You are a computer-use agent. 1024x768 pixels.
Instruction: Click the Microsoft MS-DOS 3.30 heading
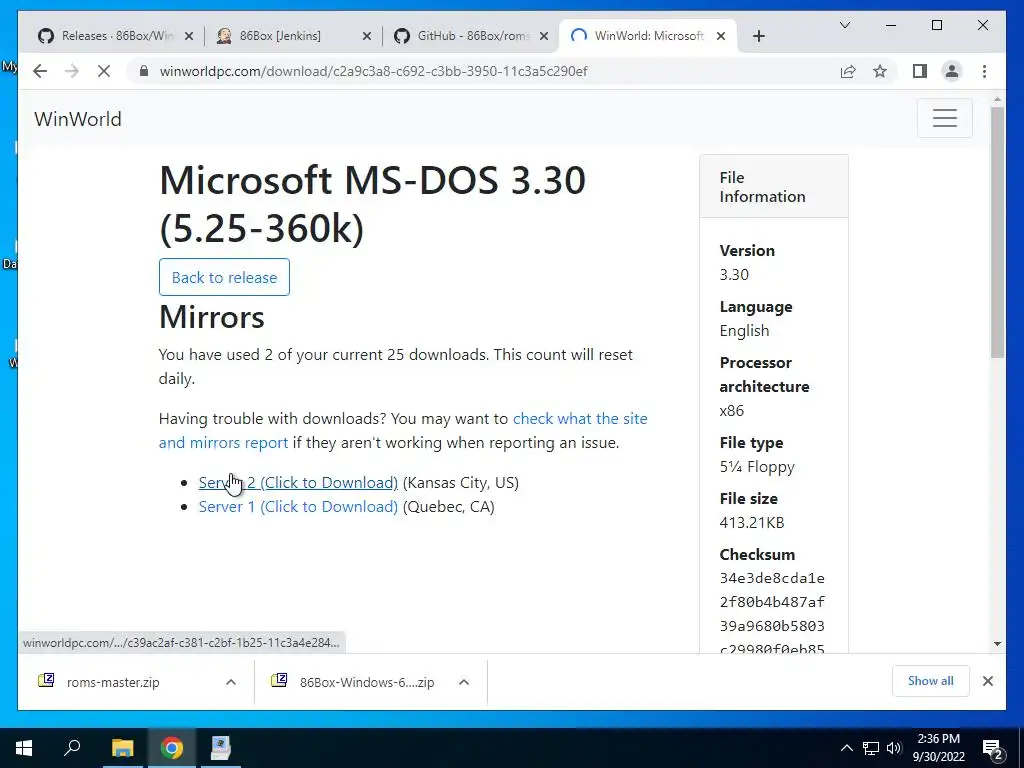[372, 204]
